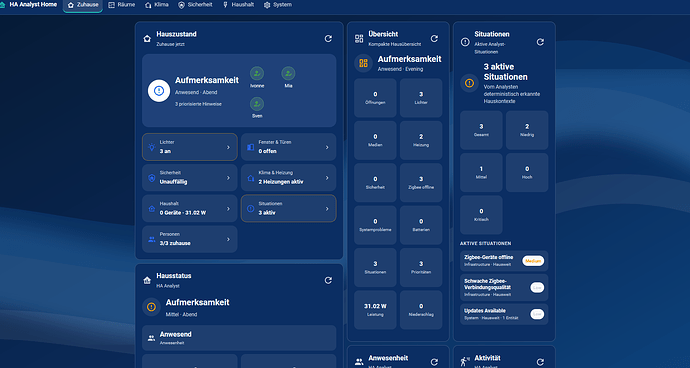Open the Schwache Zigbee-Verbindungsqualität situation
Screen dimensions: 690x368
tap(504, 287)
